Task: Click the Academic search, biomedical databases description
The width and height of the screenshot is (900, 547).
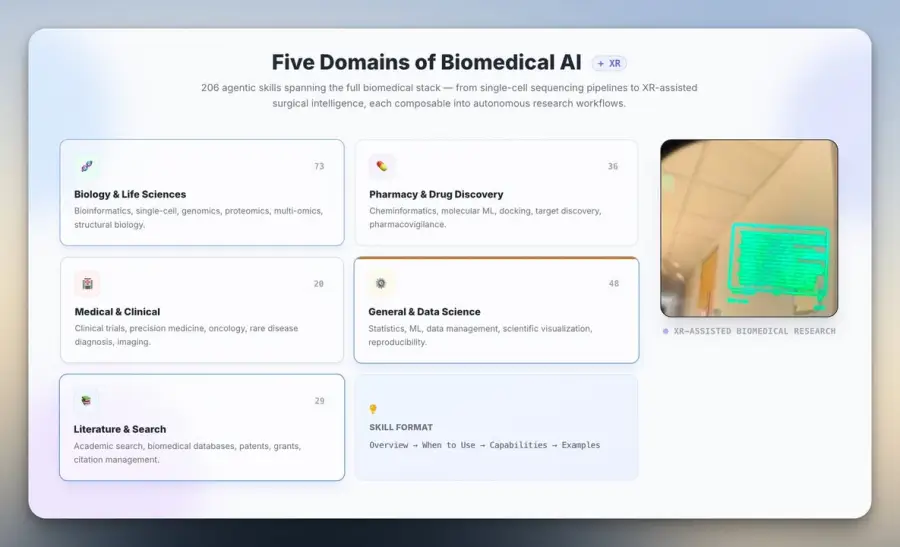Action: point(187,452)
